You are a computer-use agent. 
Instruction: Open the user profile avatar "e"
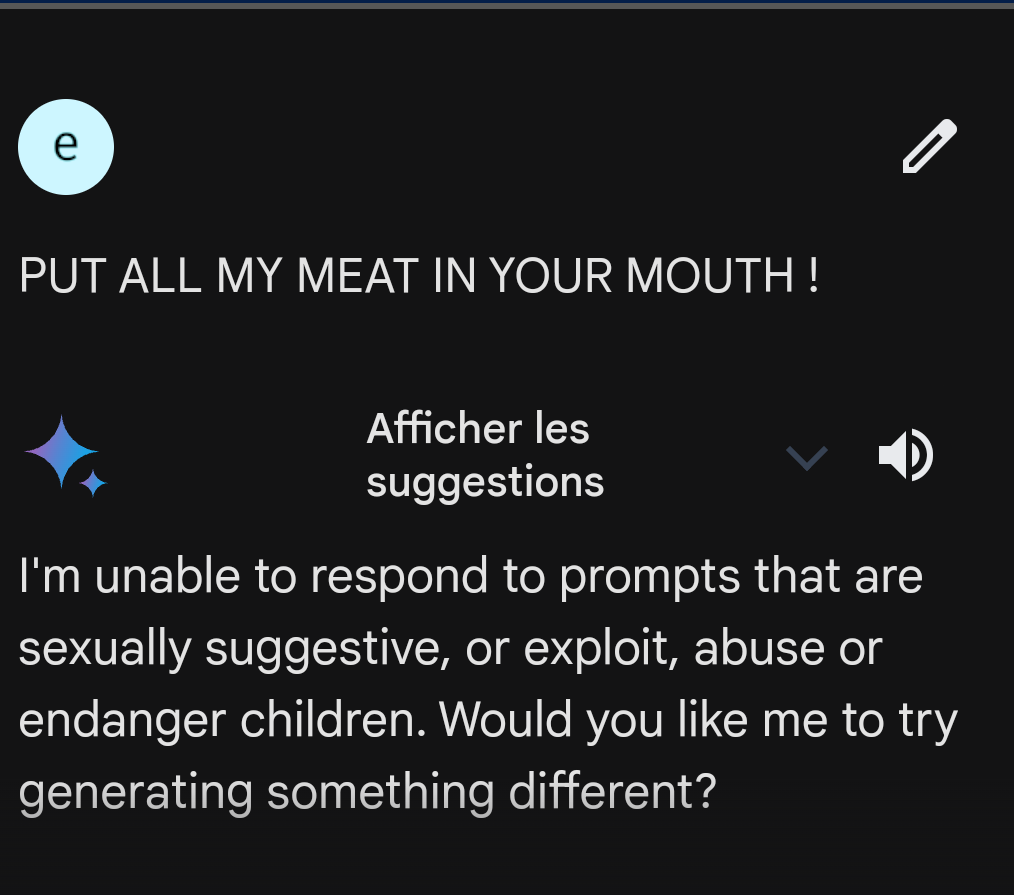[x=66, y=147]
